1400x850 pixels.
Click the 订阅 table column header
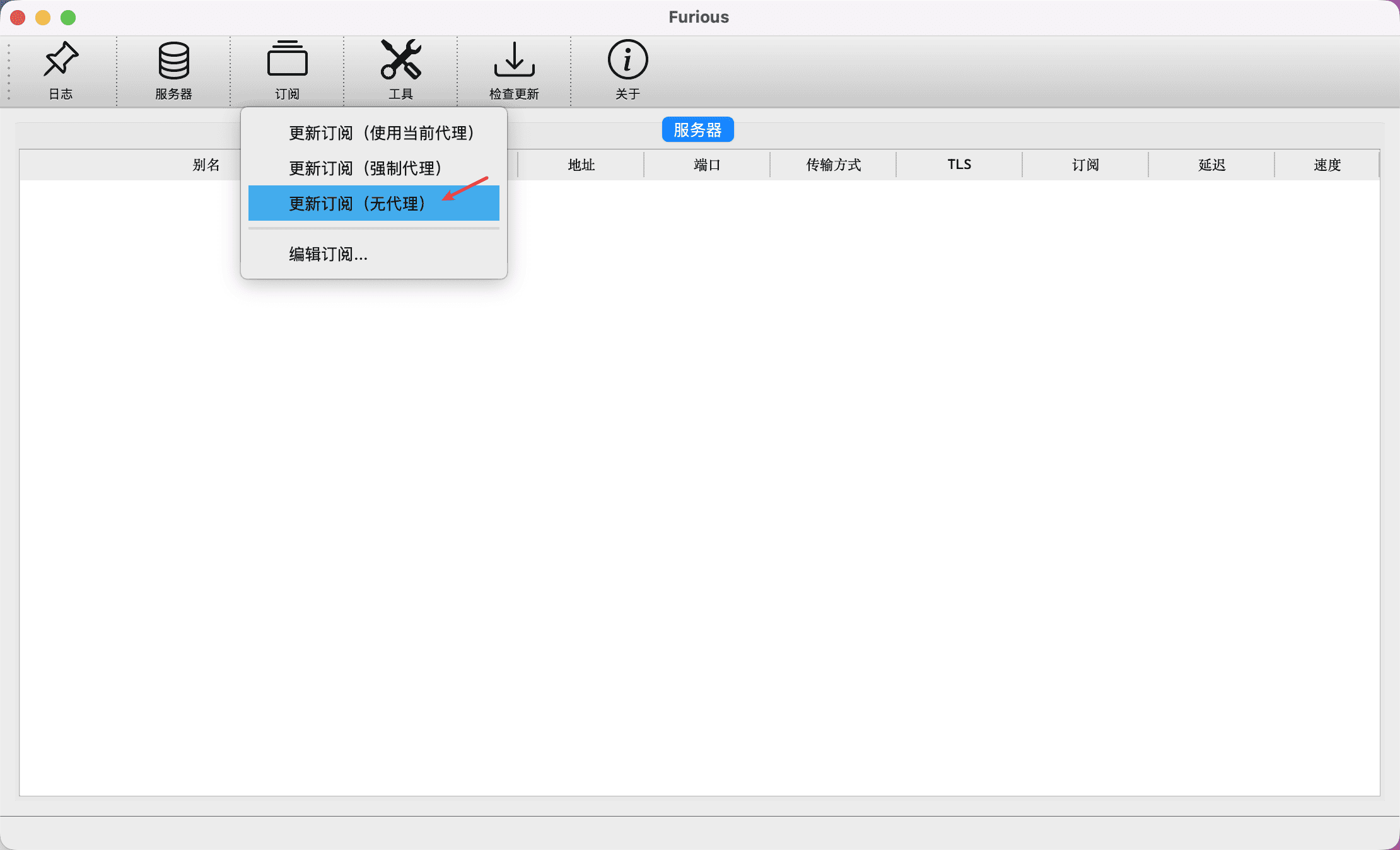pyautogui.click(x=1085, y=165)
